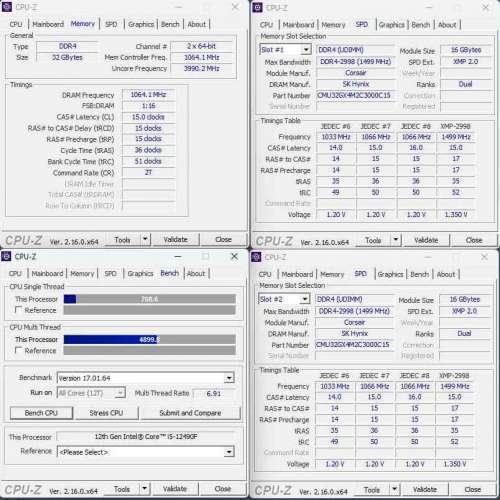Click Tools button in Bench window
Image resolution: width=500 pixels, height=500 pixels.
point(122,489)
